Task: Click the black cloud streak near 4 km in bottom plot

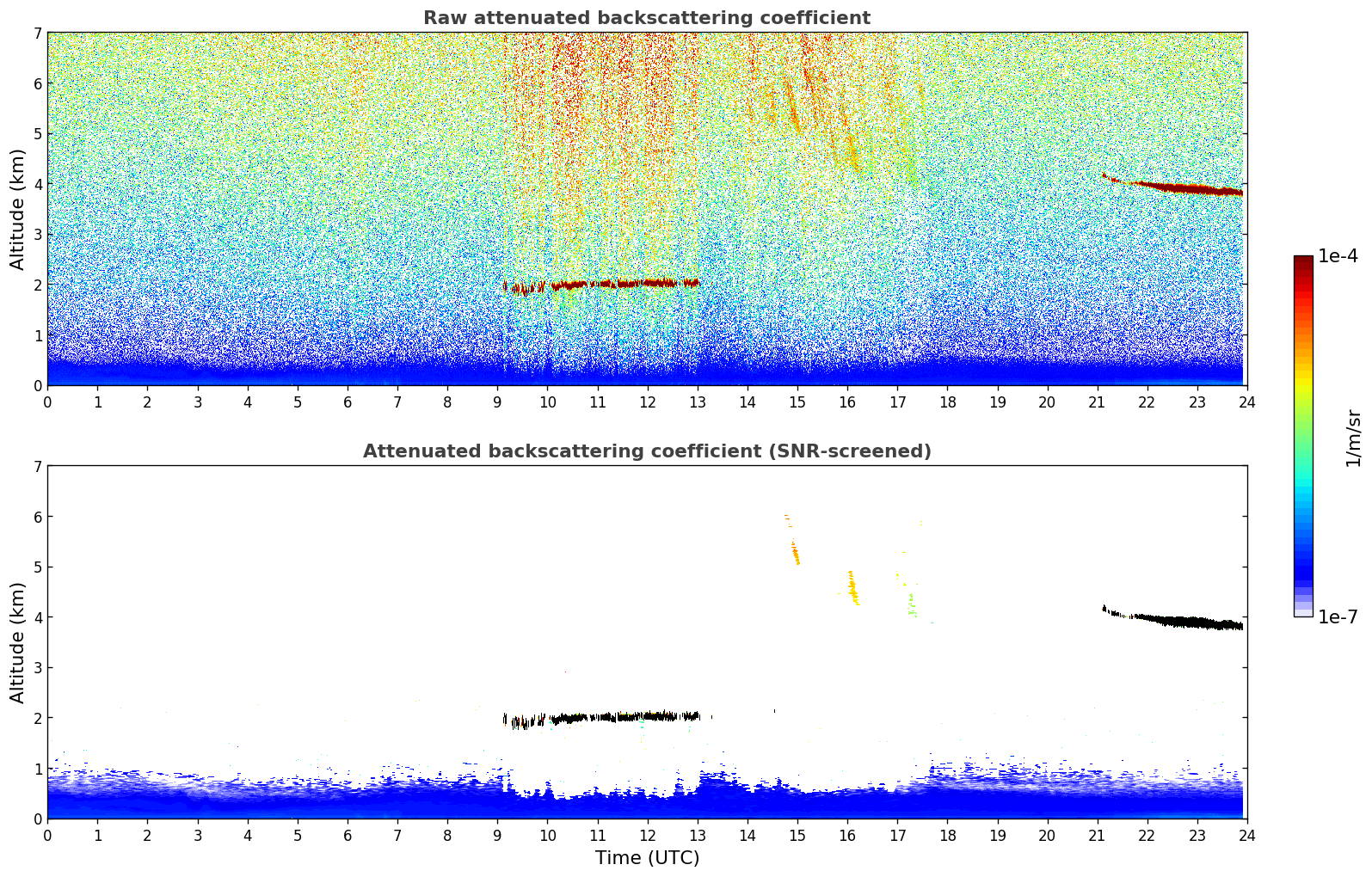Action: (x=1174, y=619)
